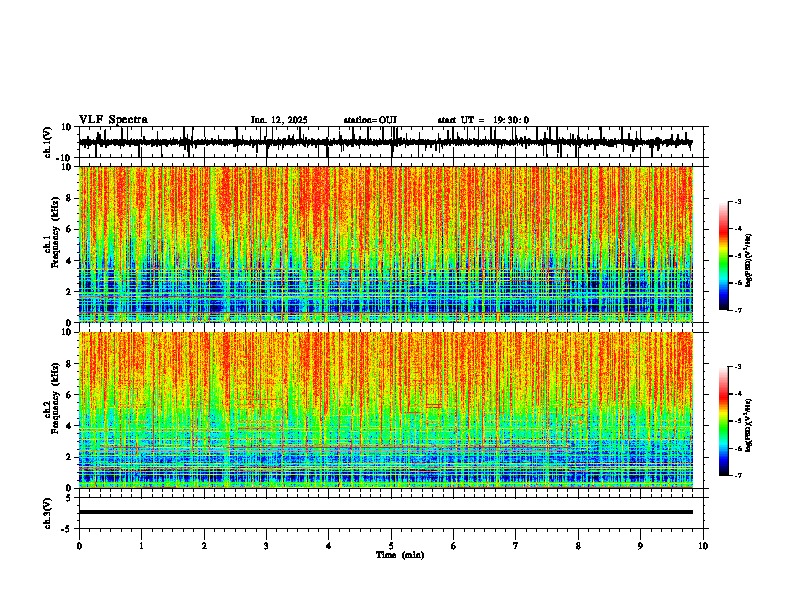Select the date text "Jan. 12, 2025"

point(279,120)
